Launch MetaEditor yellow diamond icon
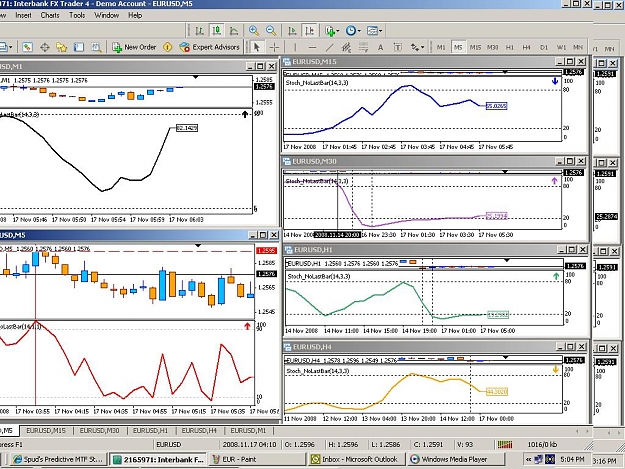This screenshot has height=469, width=625. pyautogui.click(x=168, y=47)
